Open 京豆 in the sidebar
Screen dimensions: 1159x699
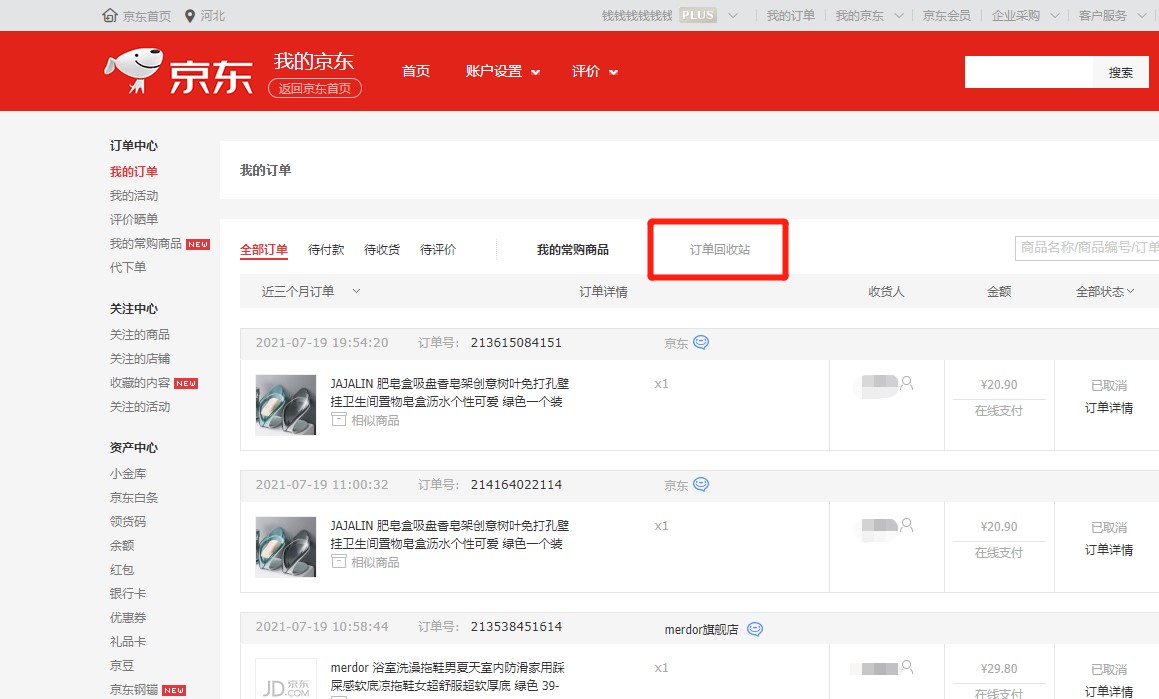click(122, 666)
